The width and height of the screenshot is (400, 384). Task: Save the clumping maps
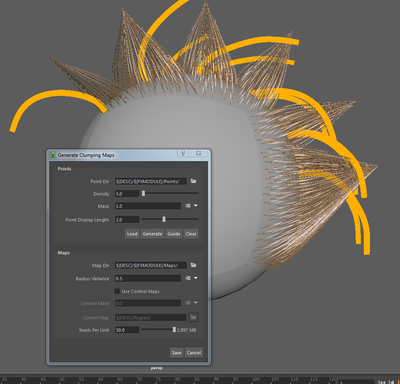tap(177, 353)
